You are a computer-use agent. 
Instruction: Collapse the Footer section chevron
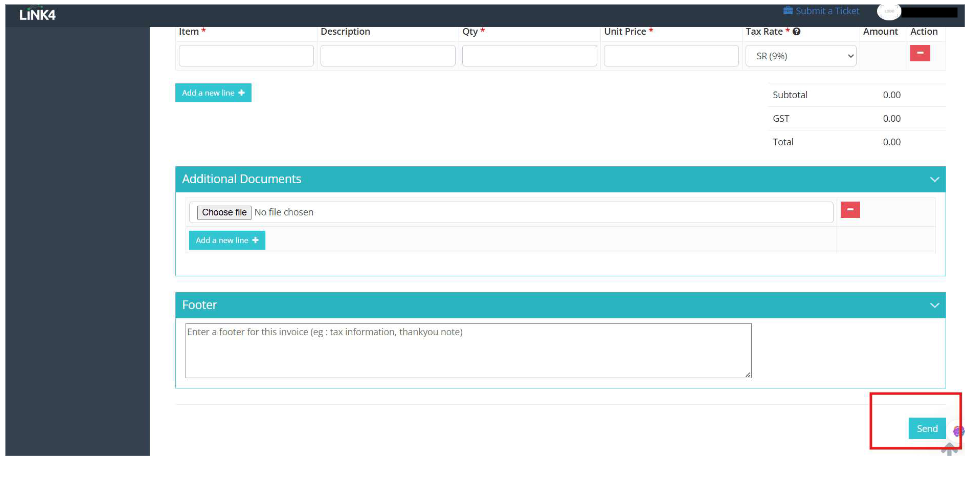coord(934,305)
